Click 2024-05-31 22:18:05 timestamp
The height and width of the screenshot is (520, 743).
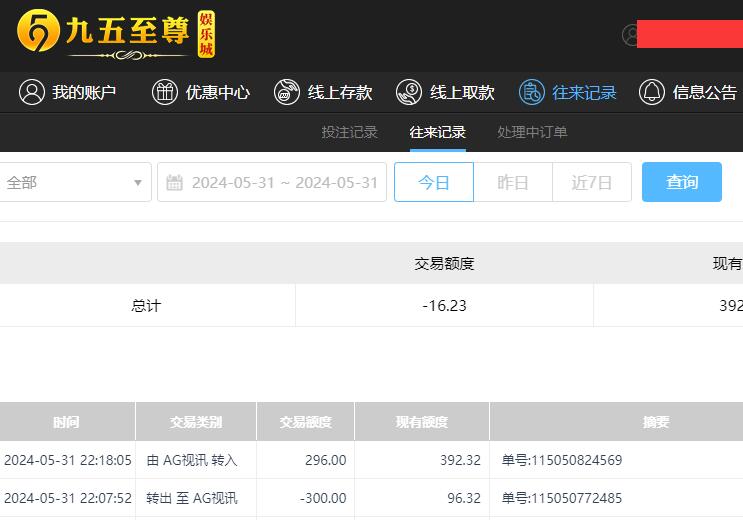68,460
